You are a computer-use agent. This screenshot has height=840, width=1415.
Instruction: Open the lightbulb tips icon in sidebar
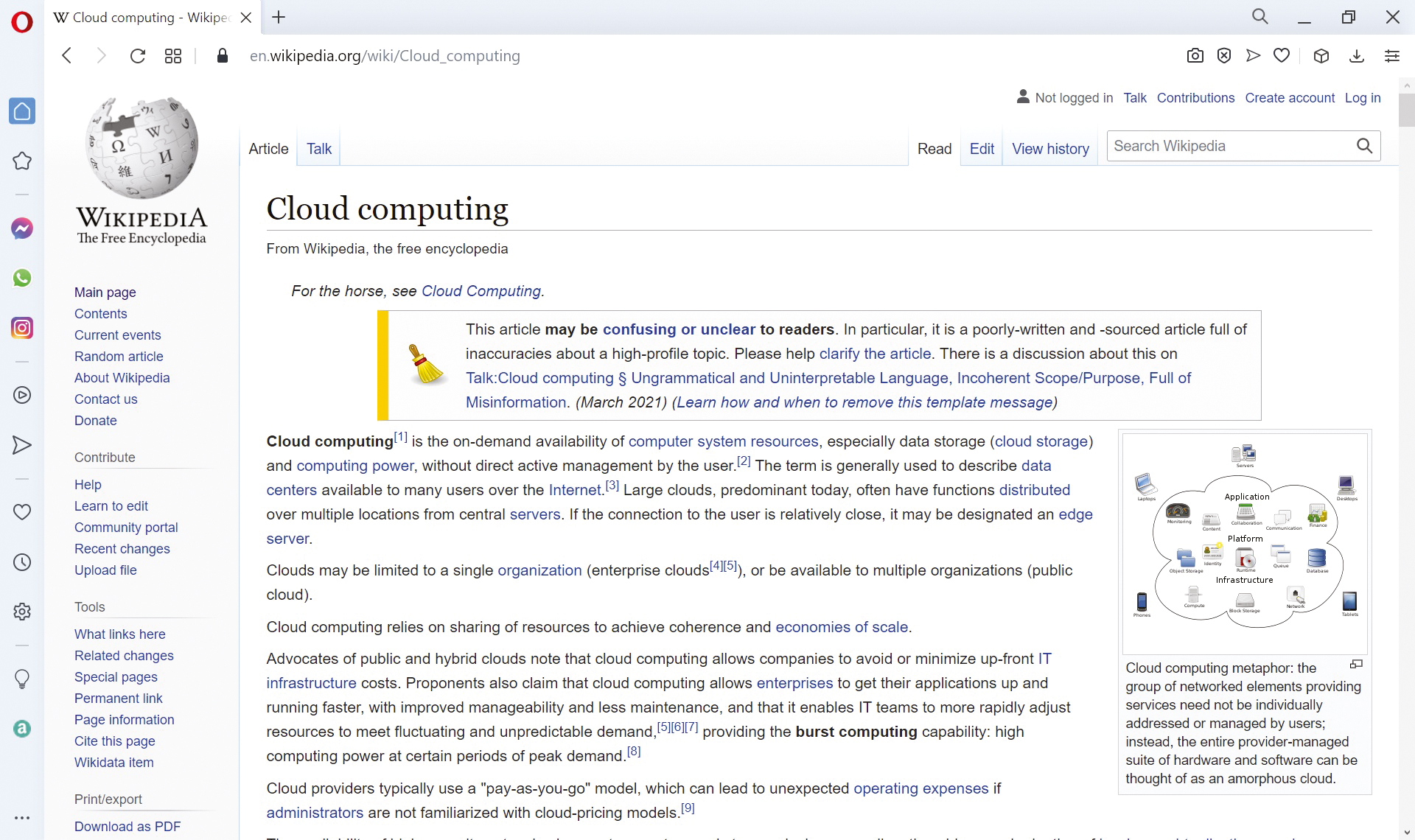[x=22, y=679]
